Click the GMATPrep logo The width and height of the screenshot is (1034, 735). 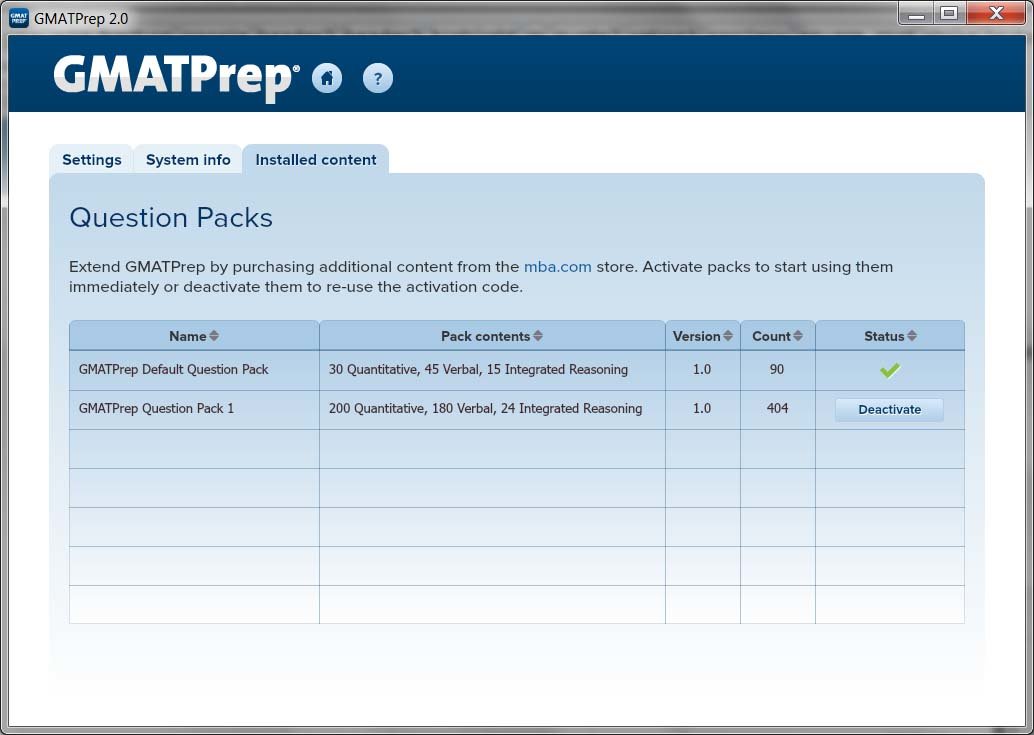click(x=176, y=76)
